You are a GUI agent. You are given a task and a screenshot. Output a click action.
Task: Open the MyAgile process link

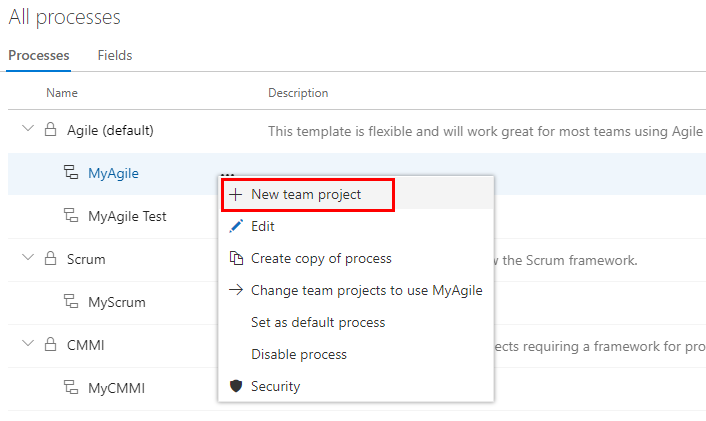113,173
